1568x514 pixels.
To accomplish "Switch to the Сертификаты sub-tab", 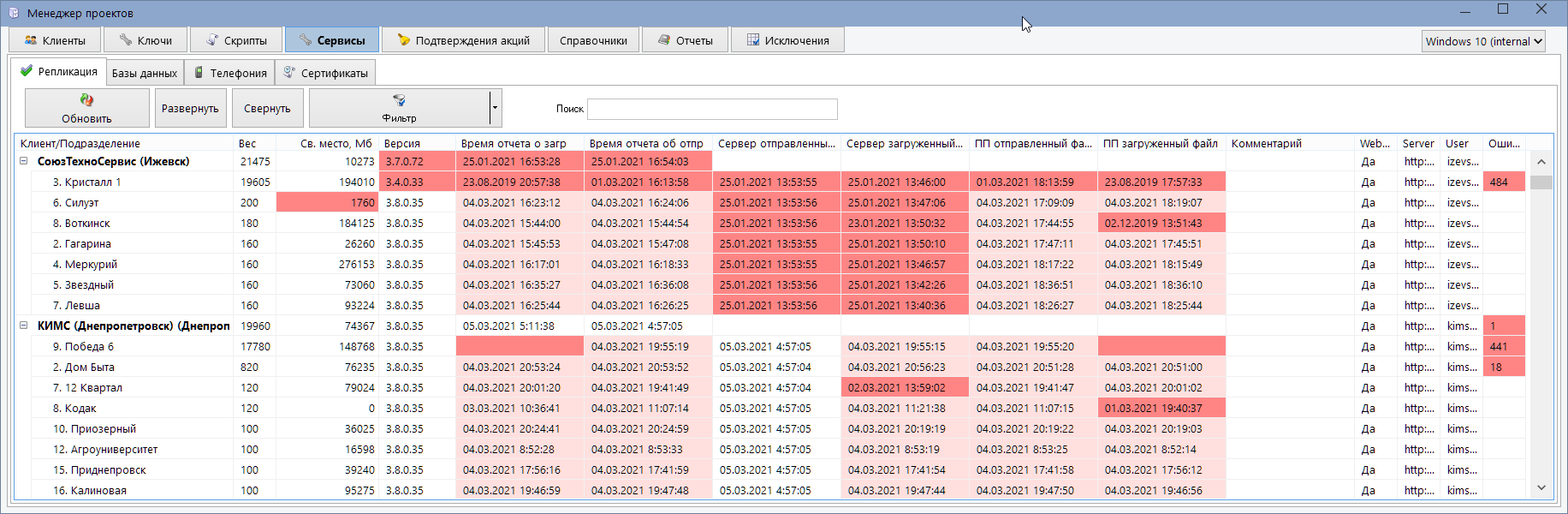I will 325,73.
